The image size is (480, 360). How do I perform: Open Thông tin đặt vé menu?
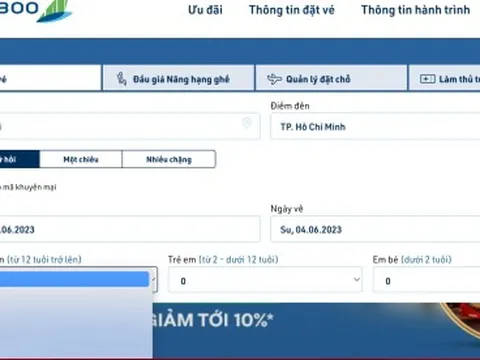292,10
